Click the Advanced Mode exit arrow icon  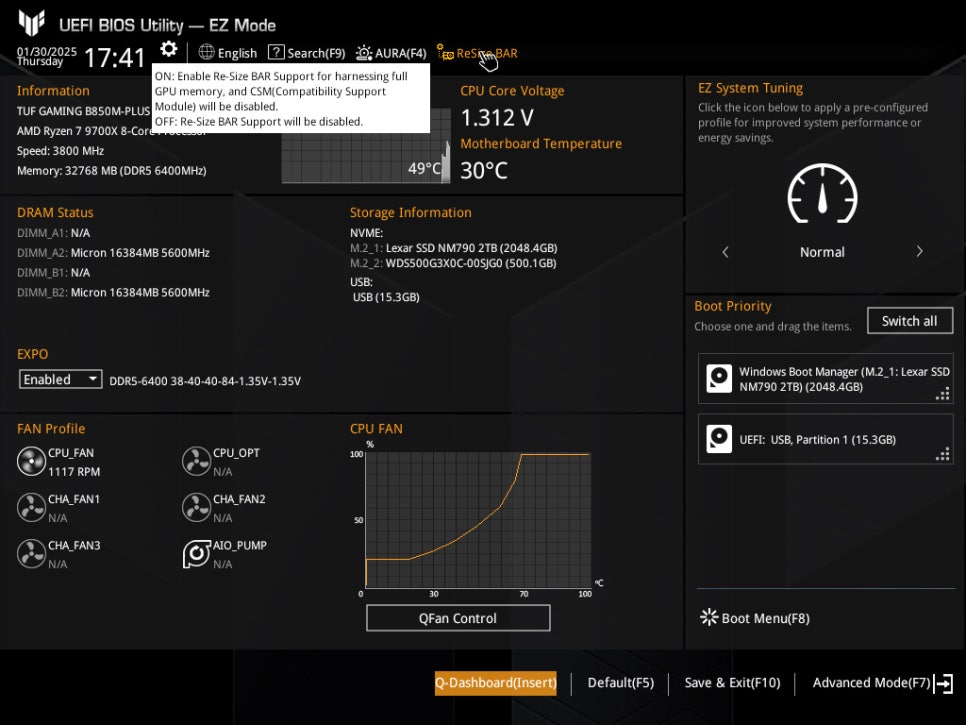click(x=944, y=683)
